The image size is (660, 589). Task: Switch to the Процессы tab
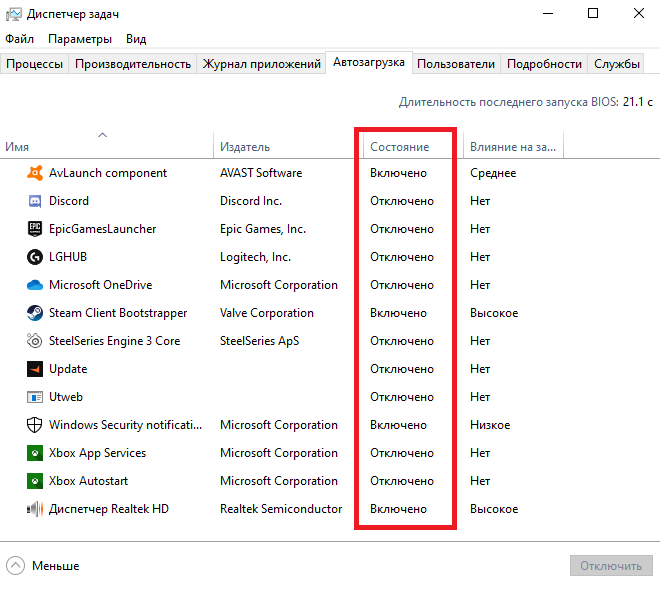click(35, 64)
